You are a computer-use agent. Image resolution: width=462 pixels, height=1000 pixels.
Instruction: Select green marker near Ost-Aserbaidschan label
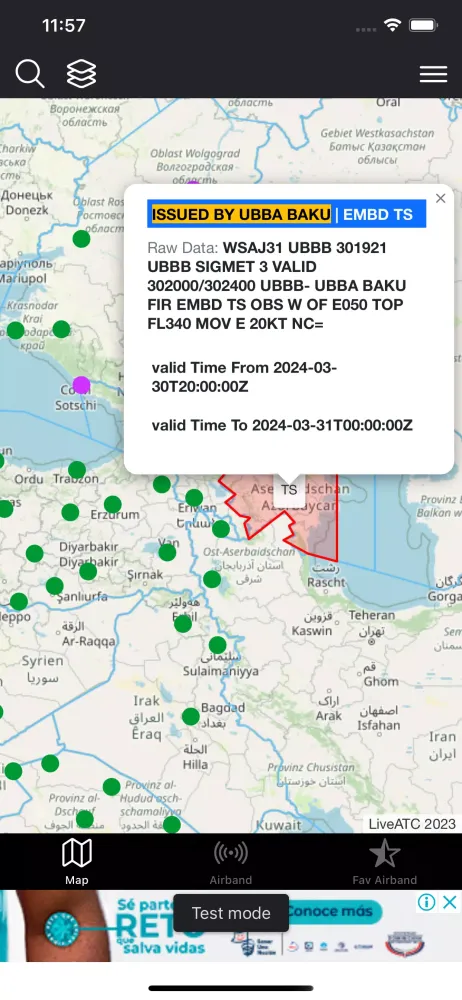tap(212, 579)
